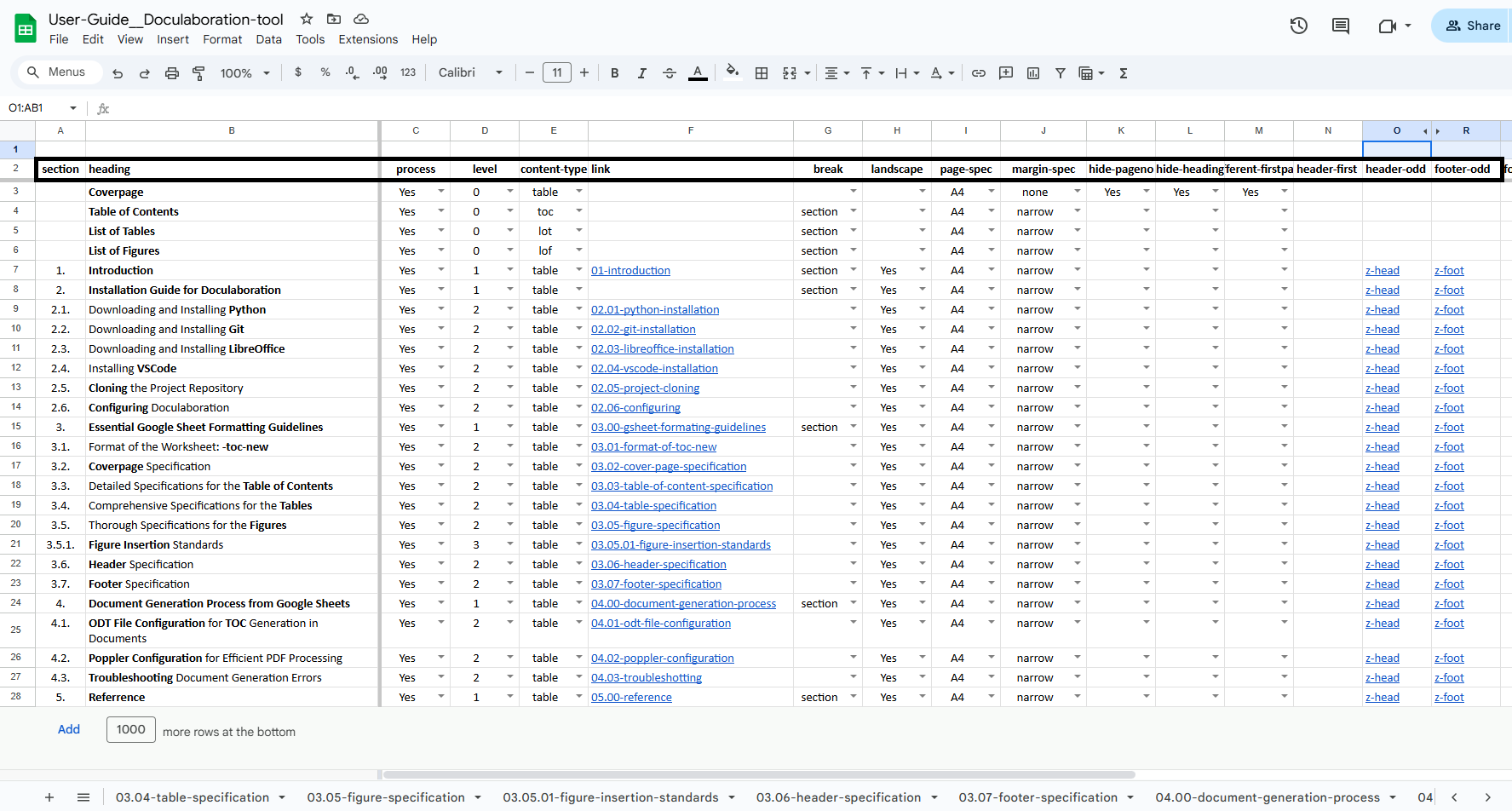
Task: Open the Extensions menu
Action: (x=368, y=39)
